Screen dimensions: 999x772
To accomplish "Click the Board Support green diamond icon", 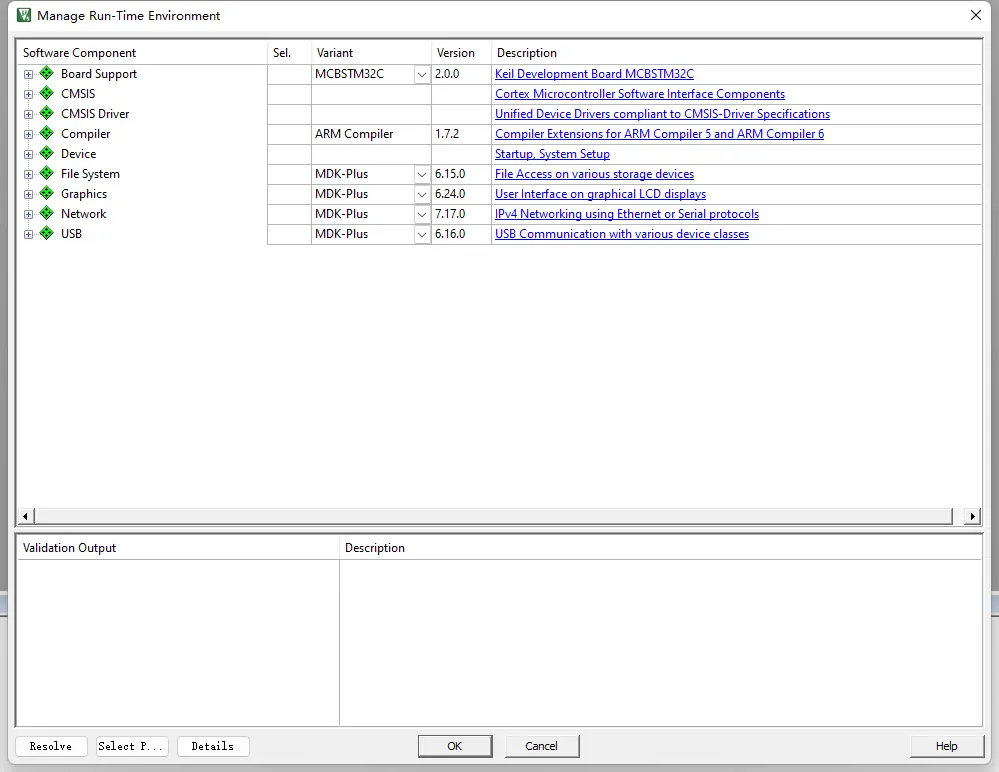I will click(47, 73).
